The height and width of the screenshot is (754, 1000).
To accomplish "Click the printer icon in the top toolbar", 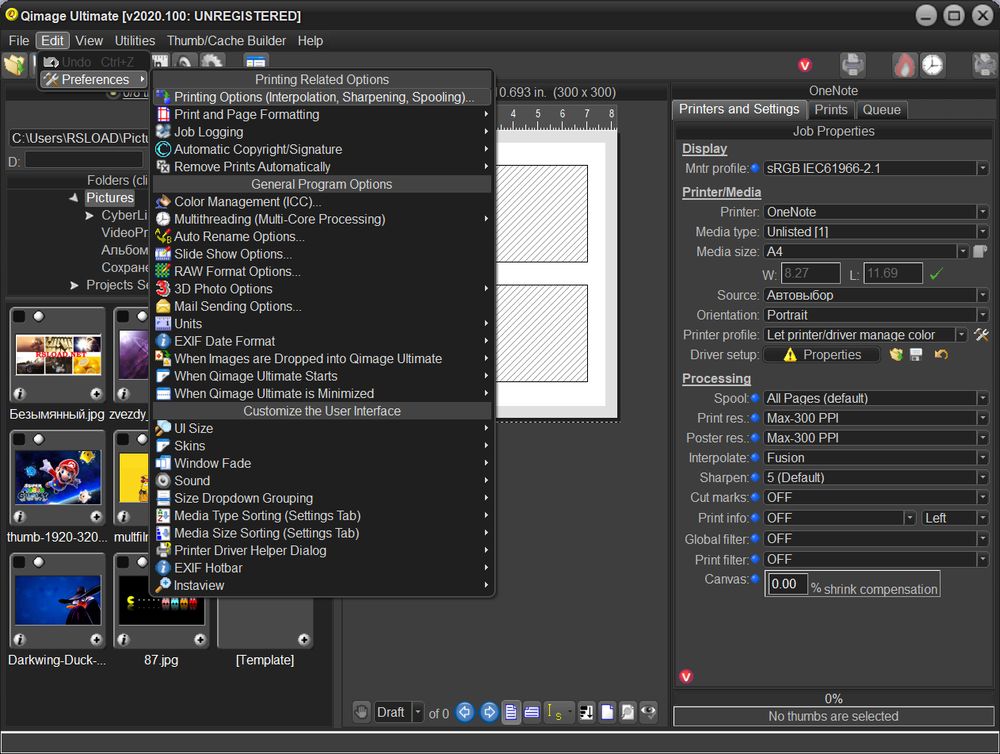I will tap(852, 65).
